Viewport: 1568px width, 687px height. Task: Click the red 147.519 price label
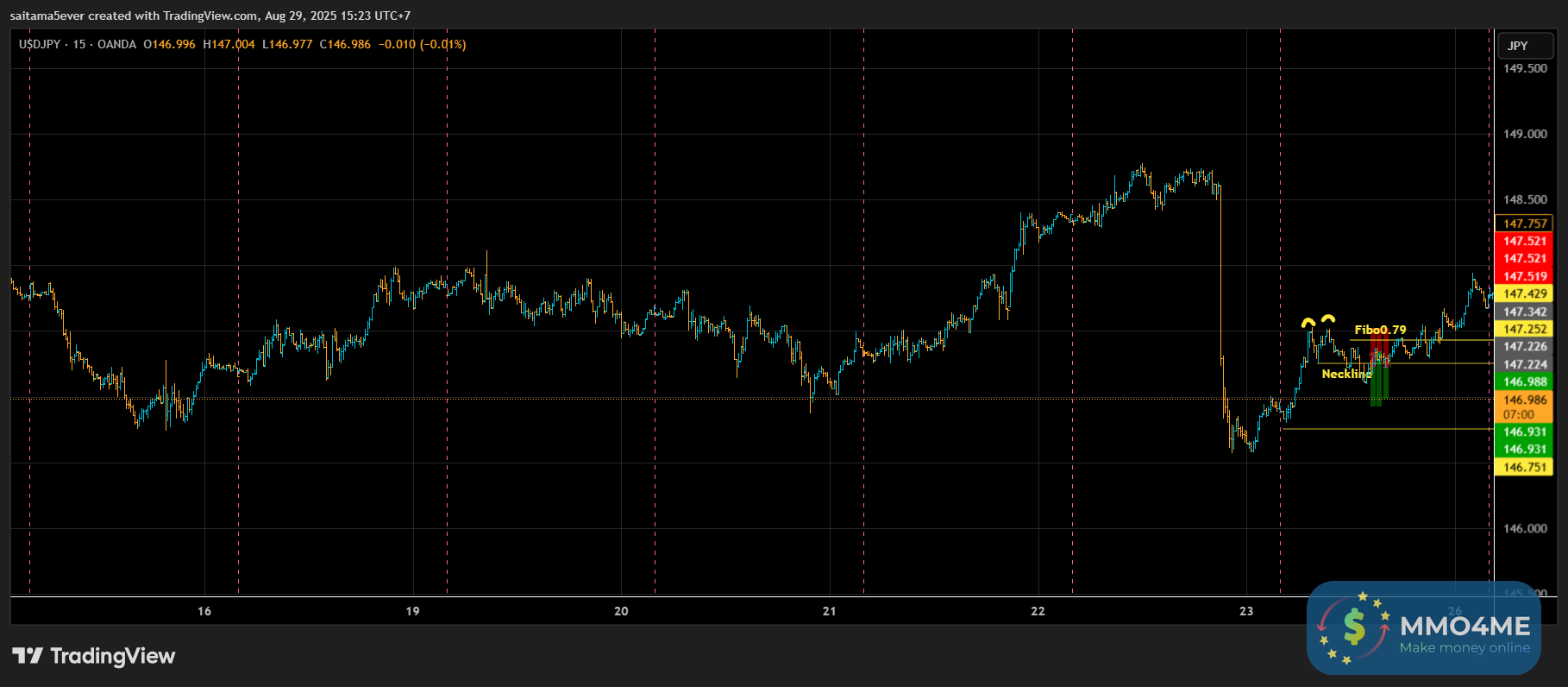[x=1524, y=276]
